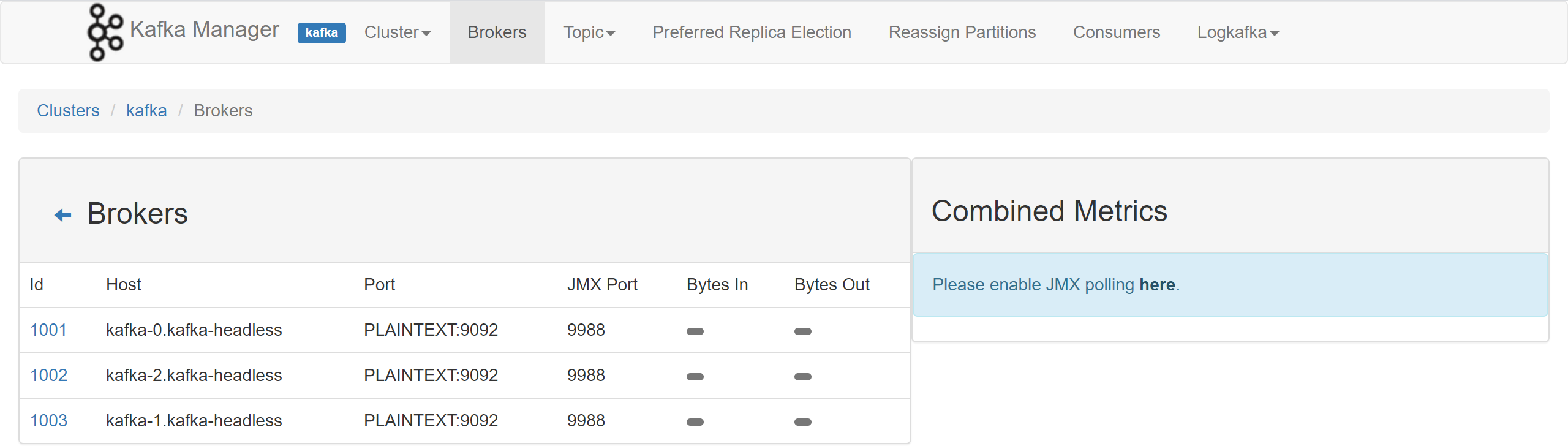Image resolution: width=1568 pixels, height=446 pixels.
Task: Open broker 1003 details
Action: tap(48, 421)
